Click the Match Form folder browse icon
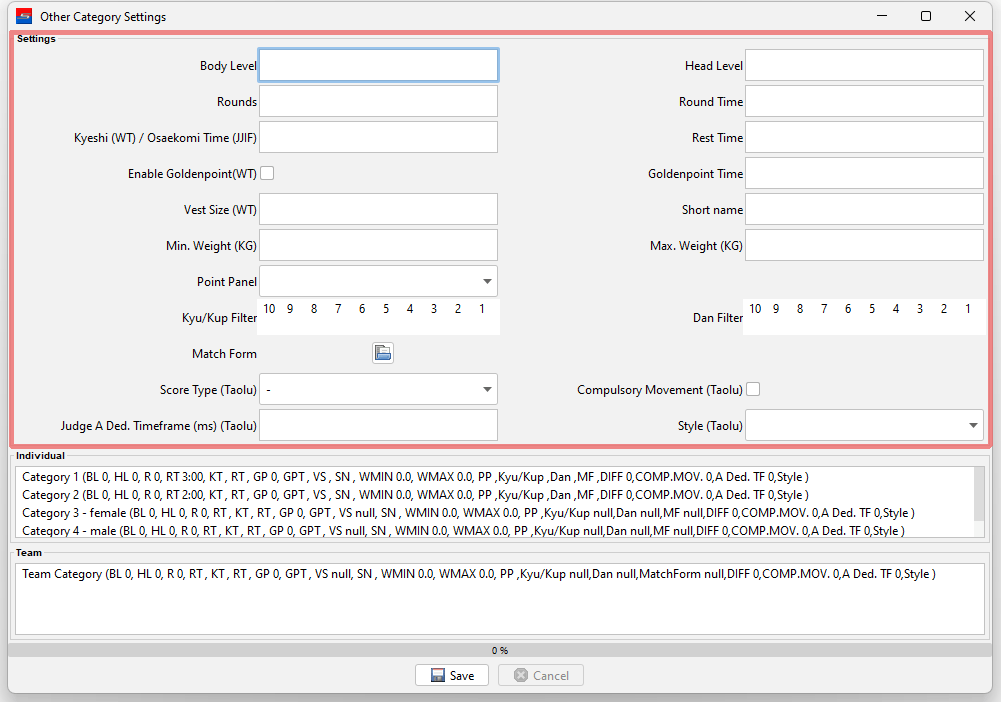1001x702 pixels. pyautogui.click(x=382, y=353)
